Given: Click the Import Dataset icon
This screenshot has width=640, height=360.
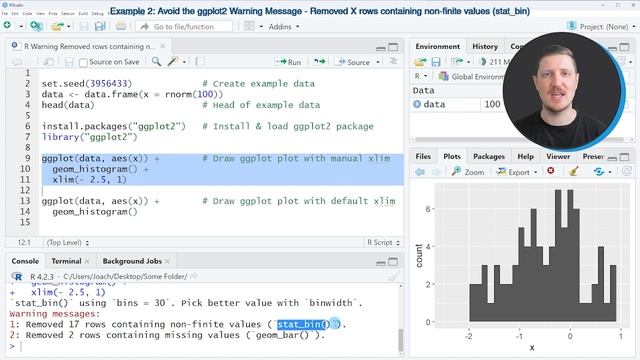Looking at the screenshot, I should 457,62.
